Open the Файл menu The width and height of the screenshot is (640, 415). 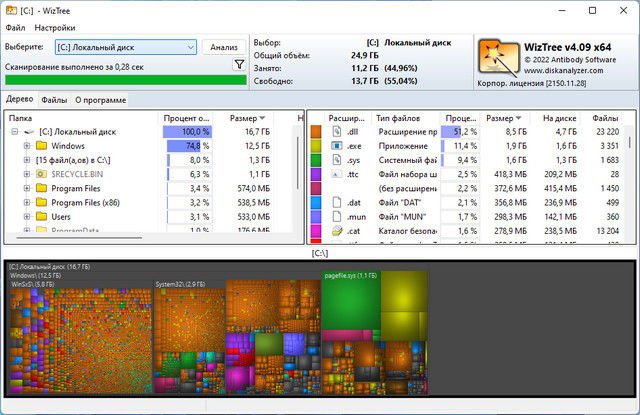click(x=17, y=27)
